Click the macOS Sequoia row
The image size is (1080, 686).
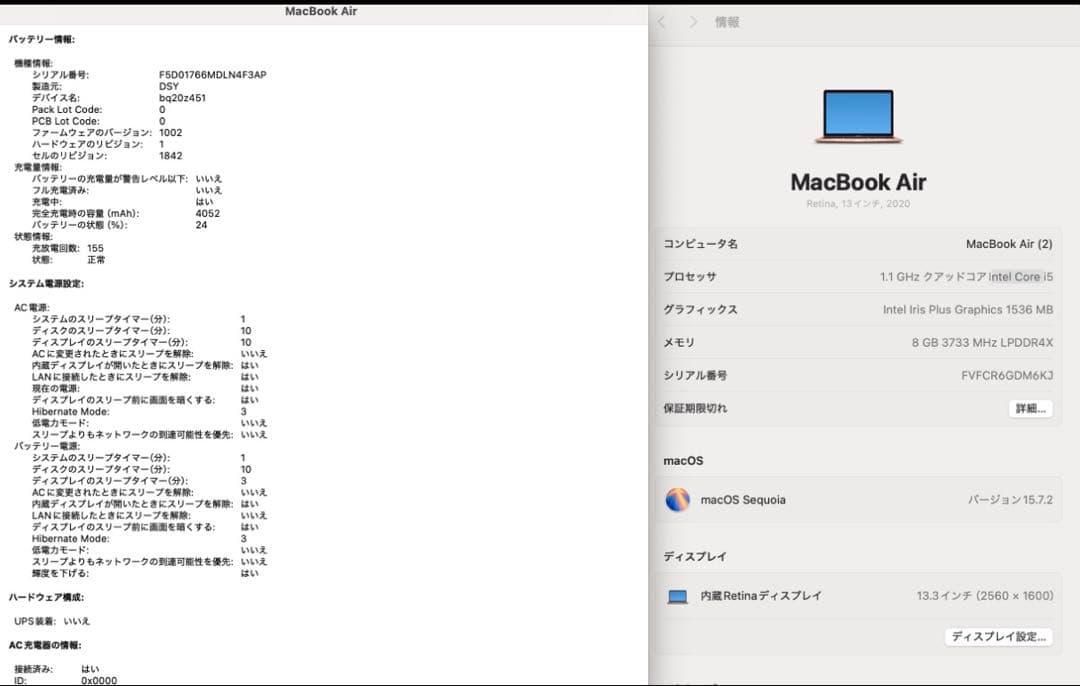[x=858, y=500]
